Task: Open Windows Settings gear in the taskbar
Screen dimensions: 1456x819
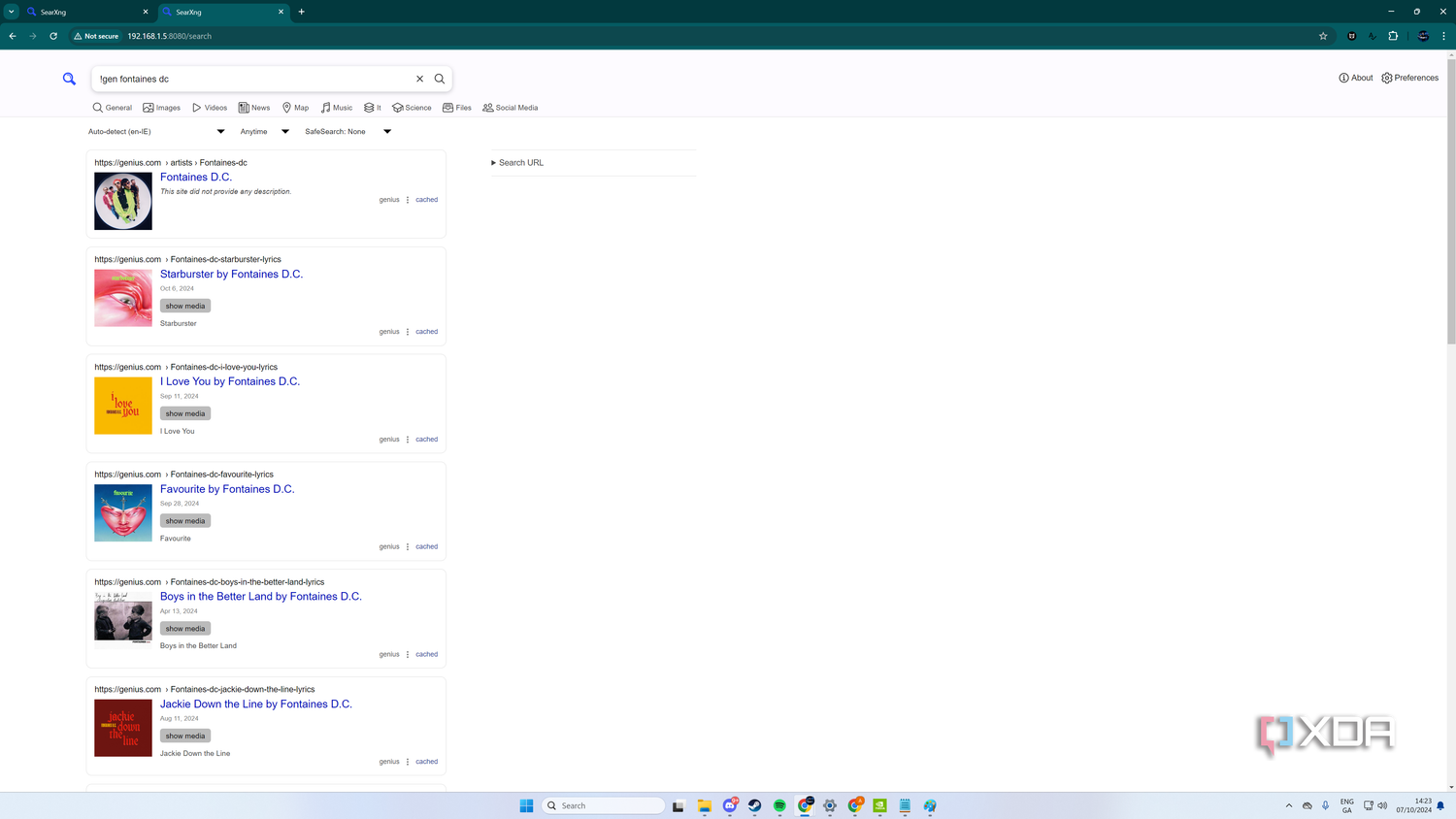Action: (x=830, y=805)
